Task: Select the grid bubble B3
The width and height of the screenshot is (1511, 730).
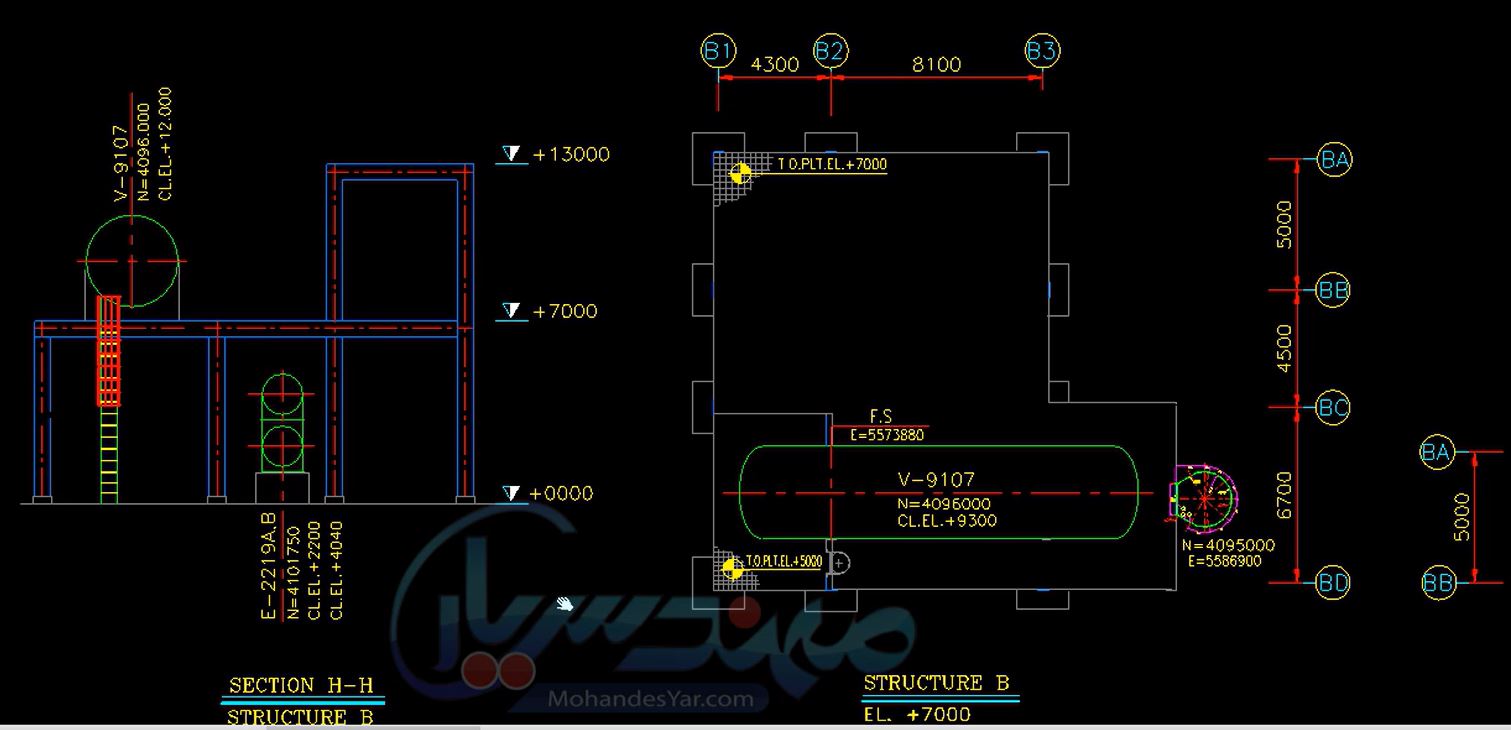Action: [x=1042, y=50]
